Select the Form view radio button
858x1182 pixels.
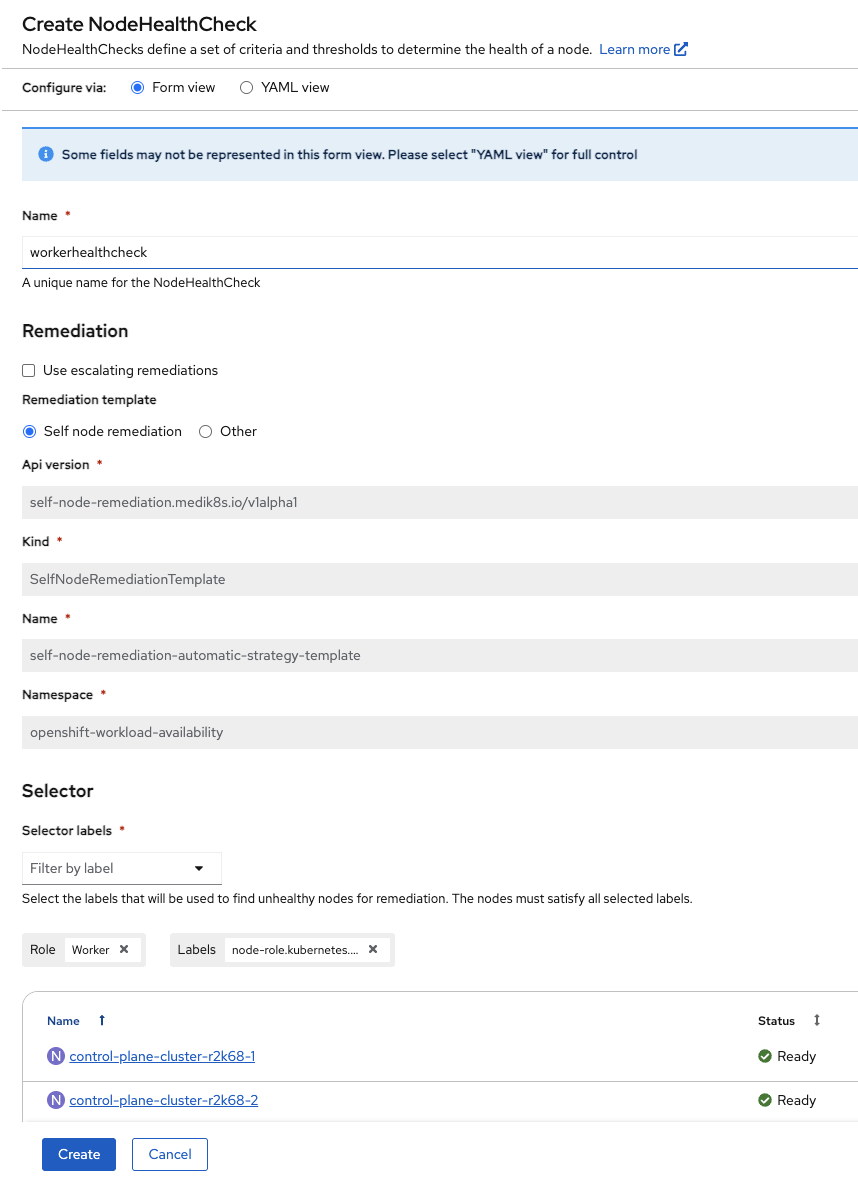(138, 87)
